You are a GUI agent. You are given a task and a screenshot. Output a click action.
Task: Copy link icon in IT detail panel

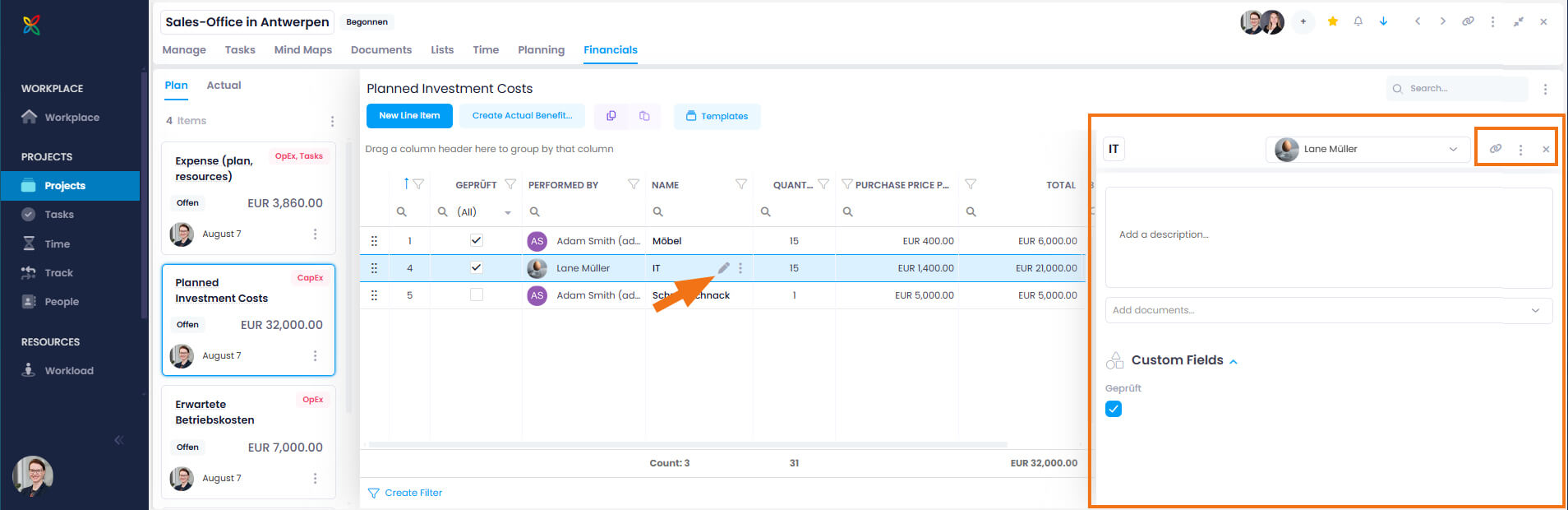click(x=1496, y=149)
